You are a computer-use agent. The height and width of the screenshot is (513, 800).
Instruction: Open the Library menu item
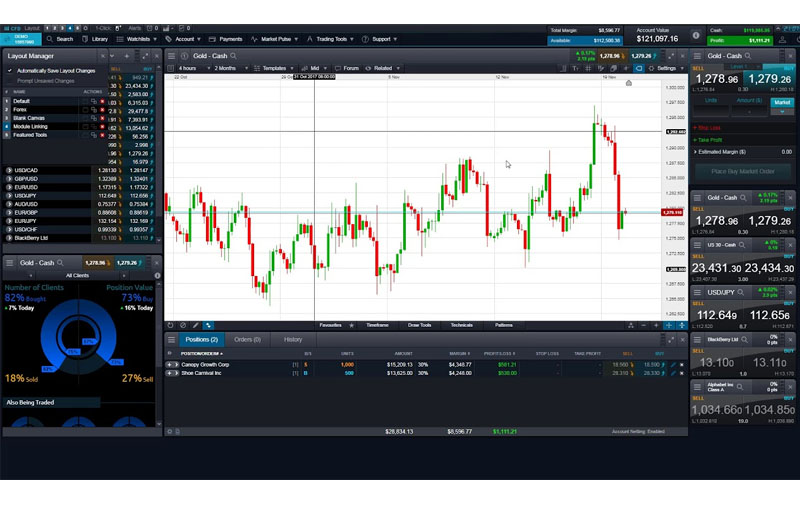pyautogui.click(x=95, y=39)
